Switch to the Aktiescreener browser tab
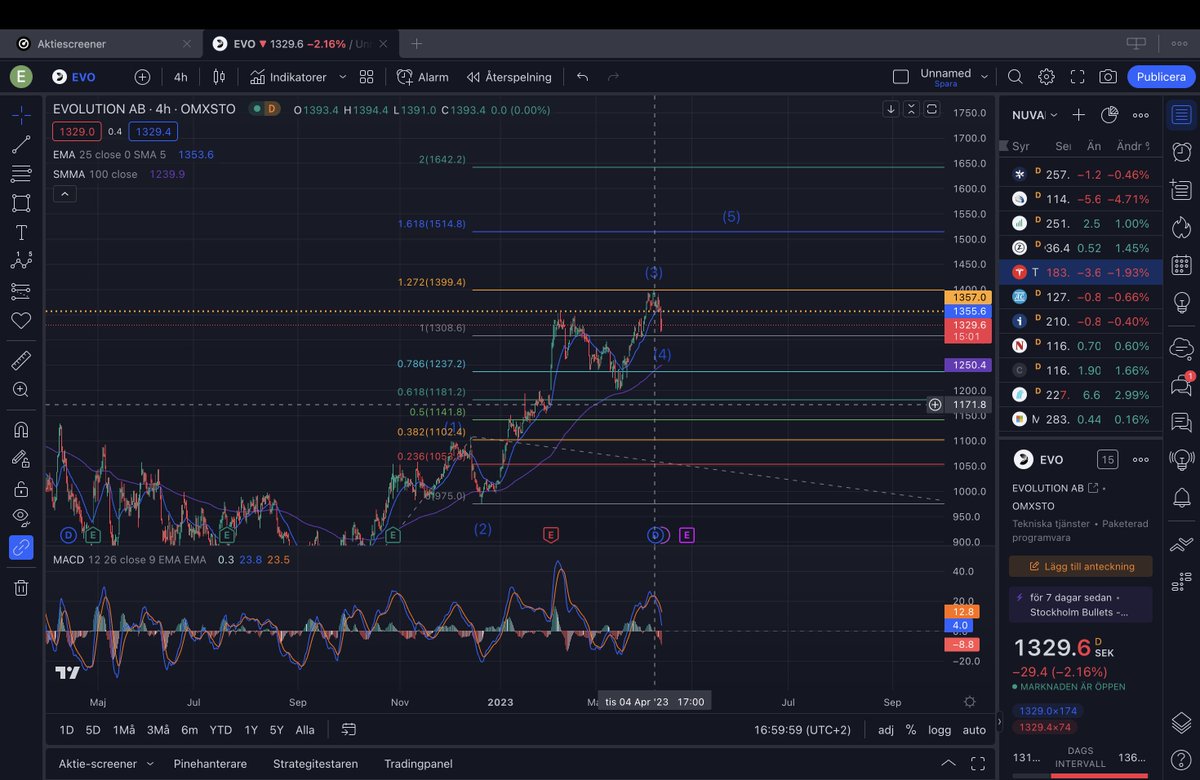1200x780 pixels. tap(100, 44)
